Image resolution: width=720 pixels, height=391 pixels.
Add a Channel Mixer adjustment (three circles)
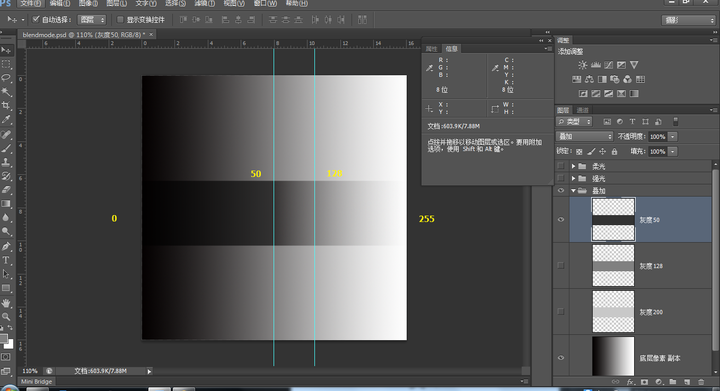627,79
